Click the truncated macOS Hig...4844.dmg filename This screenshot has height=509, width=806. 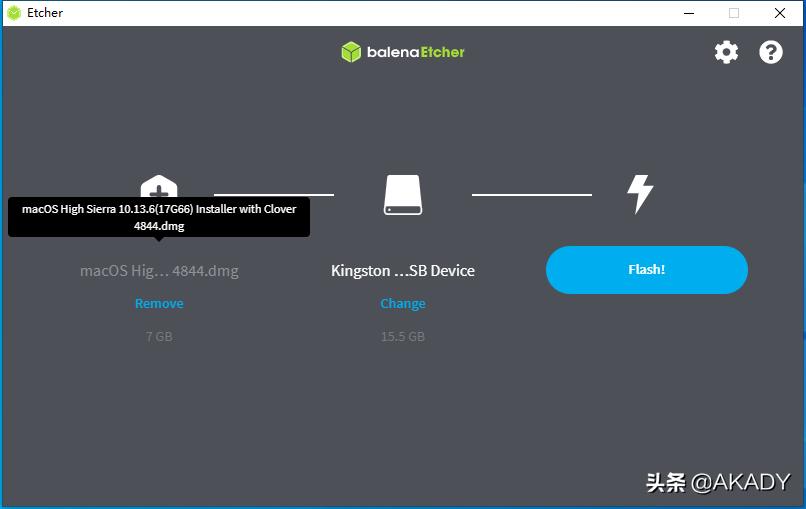[x=159, y=270]
